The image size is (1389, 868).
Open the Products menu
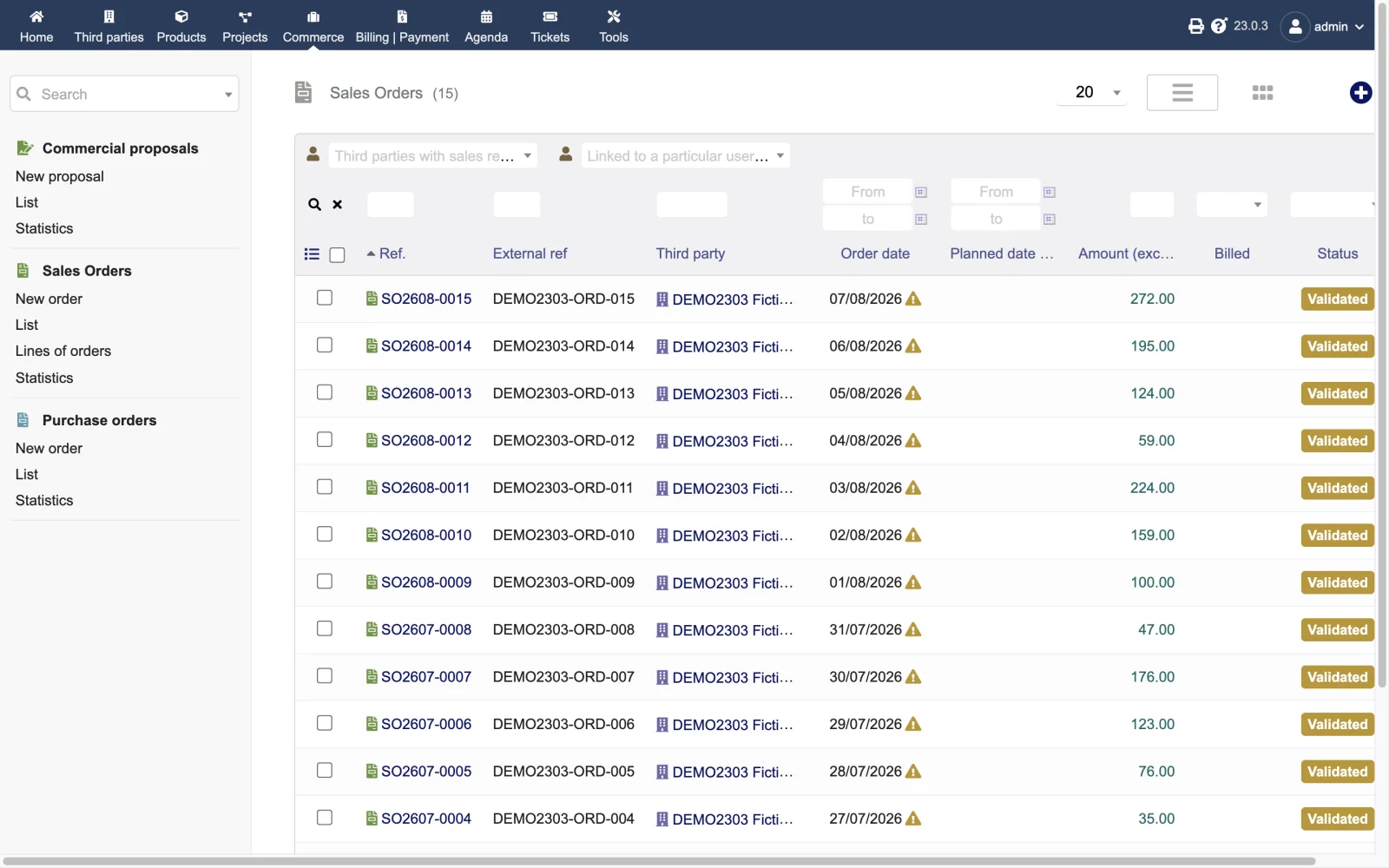[181, 26]
